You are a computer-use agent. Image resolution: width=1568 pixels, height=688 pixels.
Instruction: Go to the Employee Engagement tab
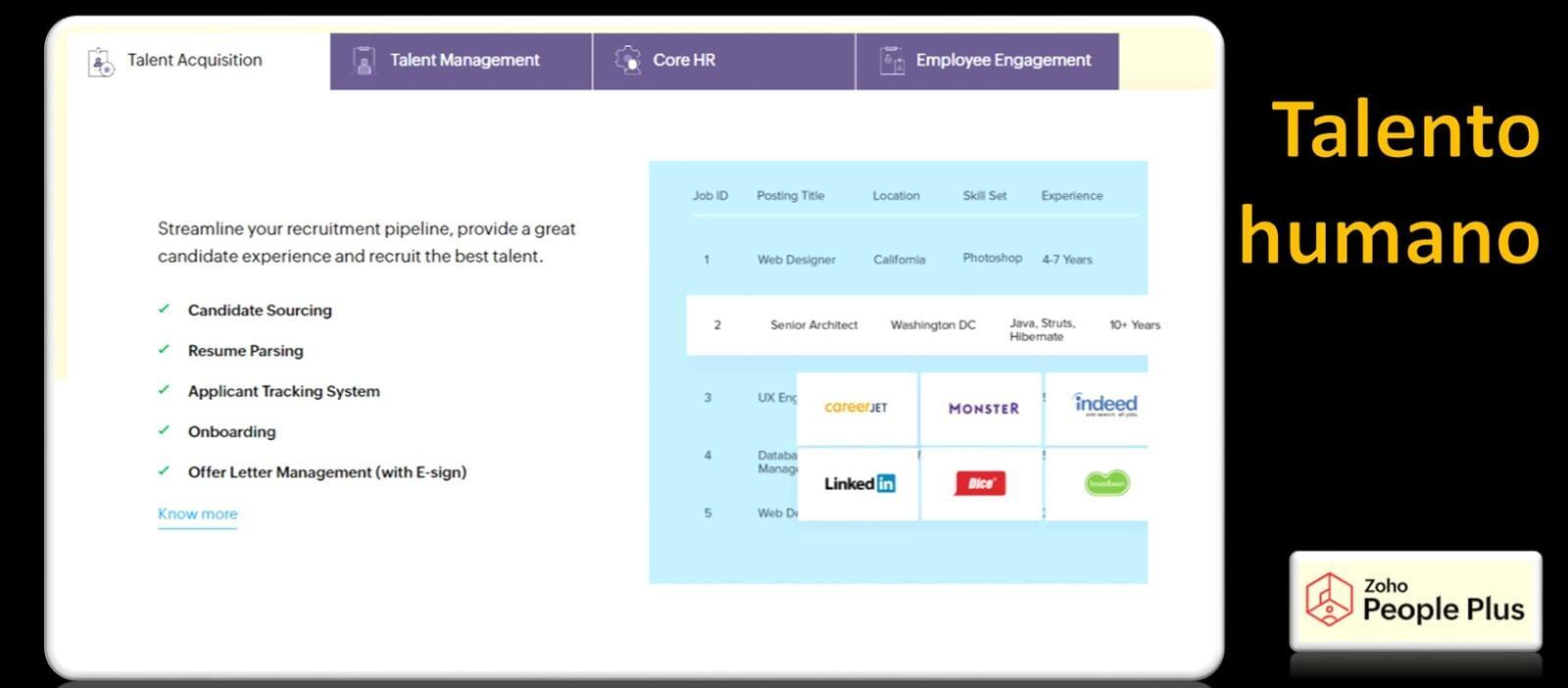click(1003, 61)
